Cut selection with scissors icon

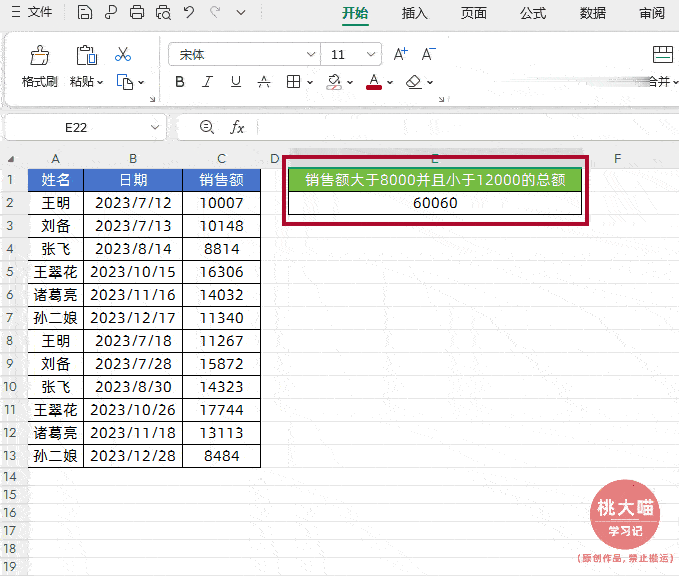click(123, 55)
